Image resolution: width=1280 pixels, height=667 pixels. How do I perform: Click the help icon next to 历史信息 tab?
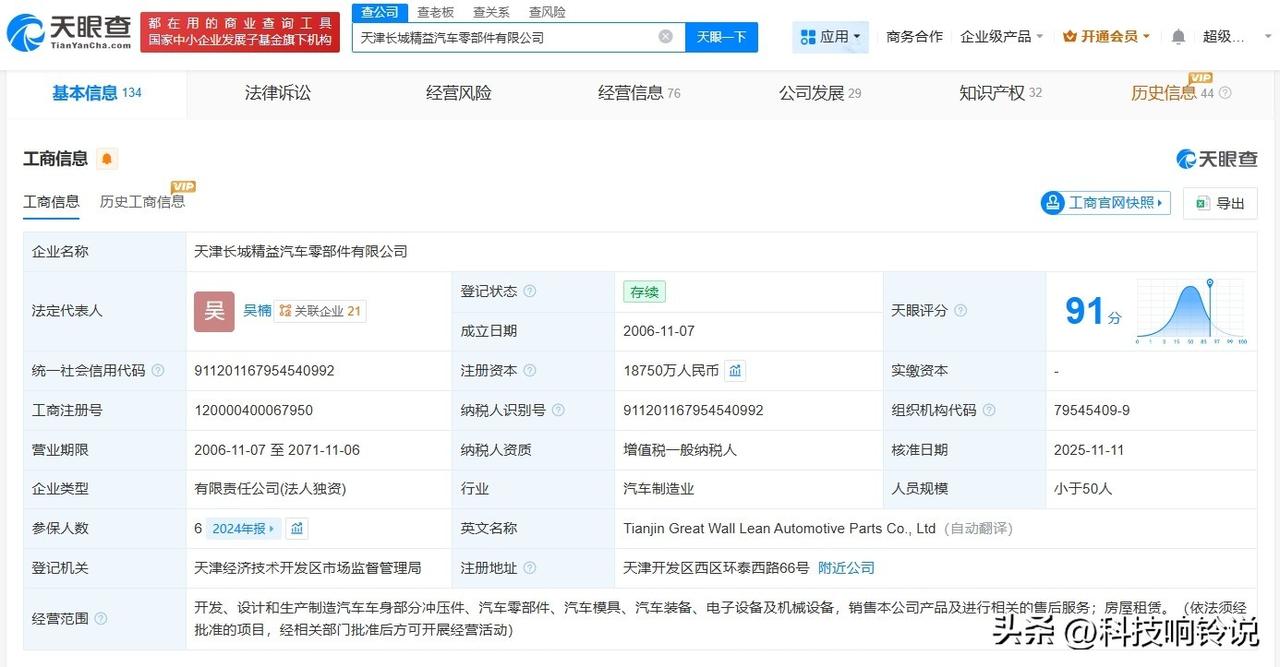coord(1225,93)
